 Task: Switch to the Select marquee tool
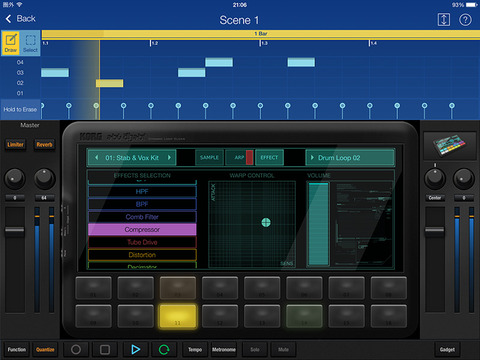click(30, 43)
